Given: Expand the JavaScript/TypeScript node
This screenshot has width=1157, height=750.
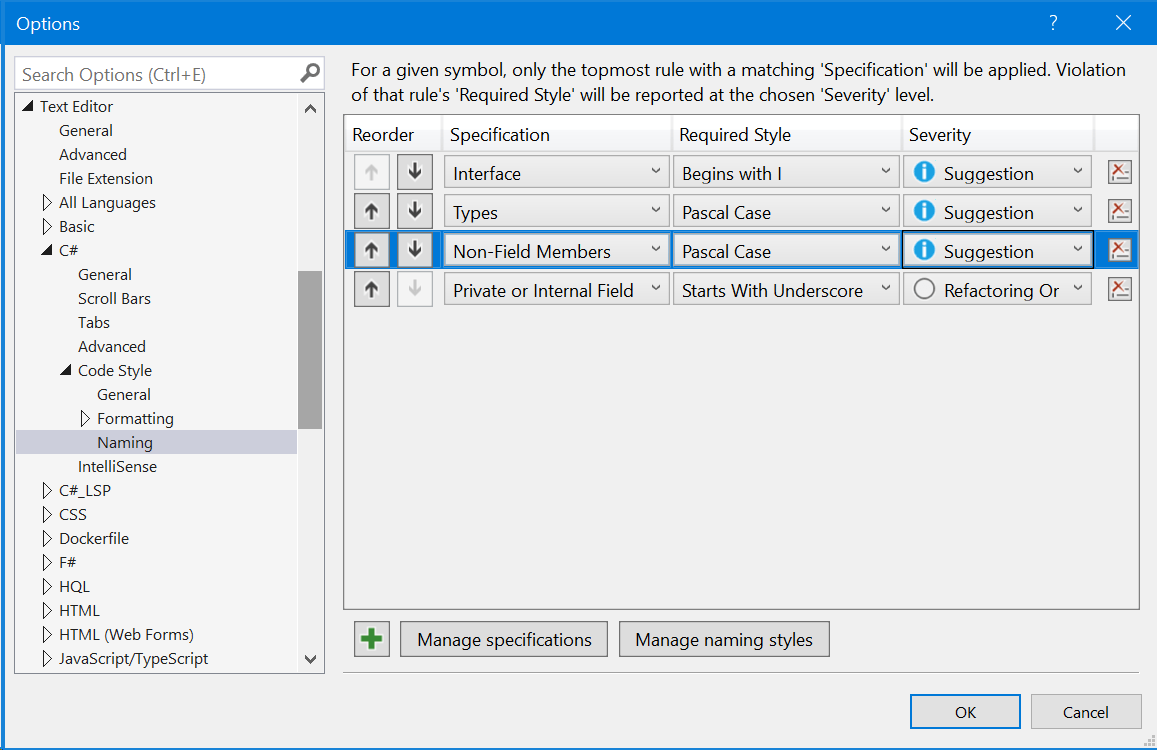Looking at the screenshot, I should point(47,658).
